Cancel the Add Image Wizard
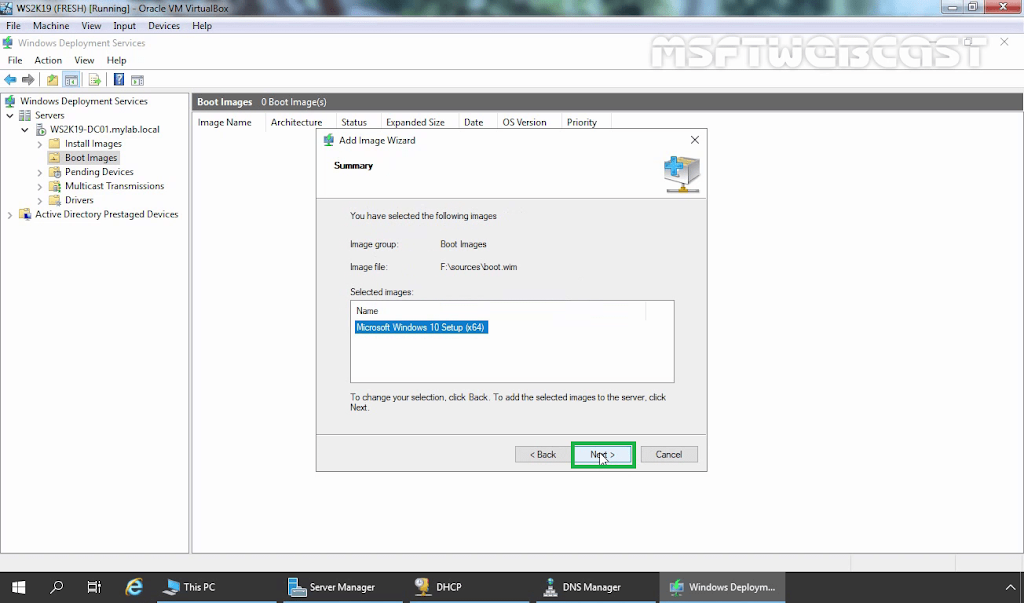The image size is (1024, 603). [x=669, y=455]
